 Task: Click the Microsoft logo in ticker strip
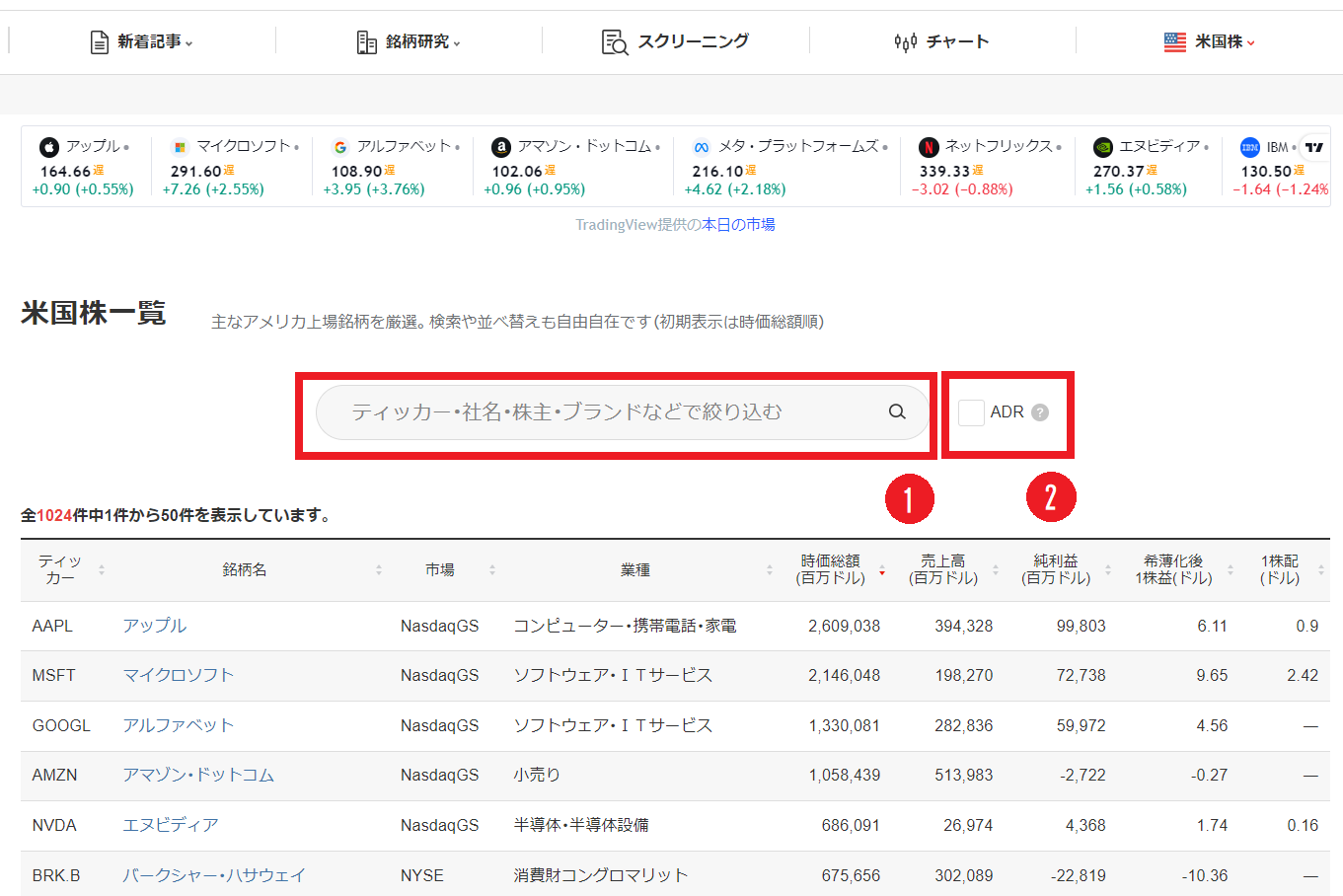coord(180,147)
